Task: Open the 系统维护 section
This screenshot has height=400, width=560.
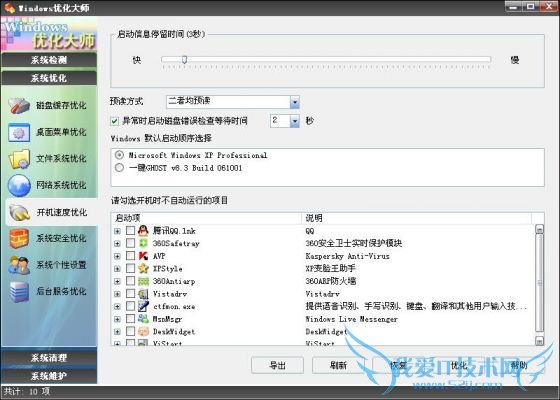Action: [x=49, y=376]
